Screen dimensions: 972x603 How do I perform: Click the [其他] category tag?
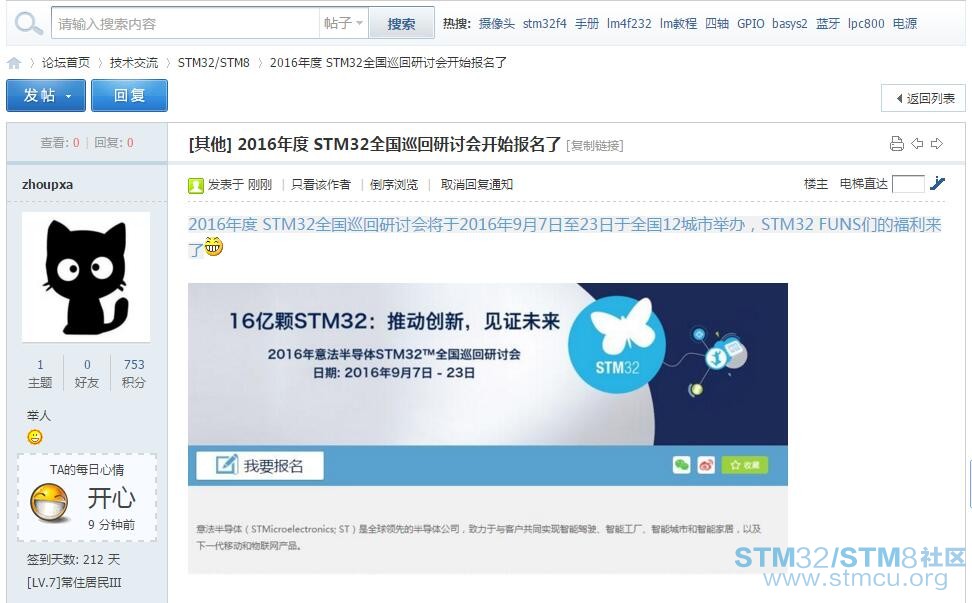pos(210,144)
